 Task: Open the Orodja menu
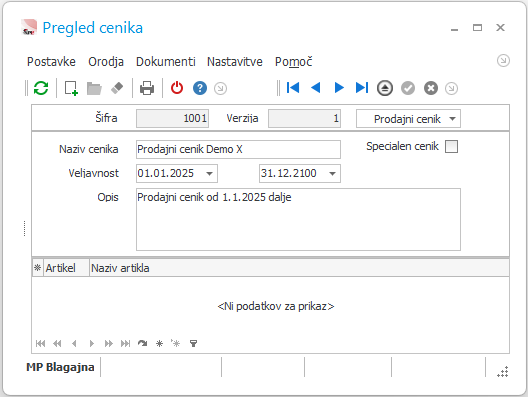coord(106,62)
